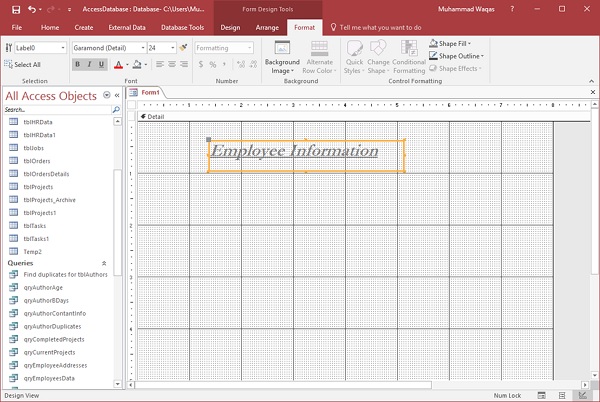Toggle Underline text formatting
The image size is (600, 402).
101,64
